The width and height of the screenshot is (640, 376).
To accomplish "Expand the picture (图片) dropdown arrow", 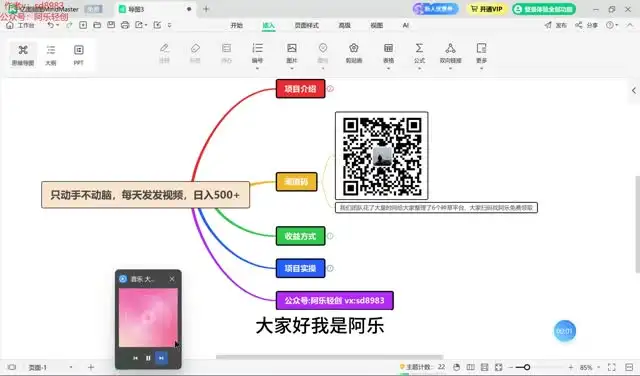I will [291, 69].
